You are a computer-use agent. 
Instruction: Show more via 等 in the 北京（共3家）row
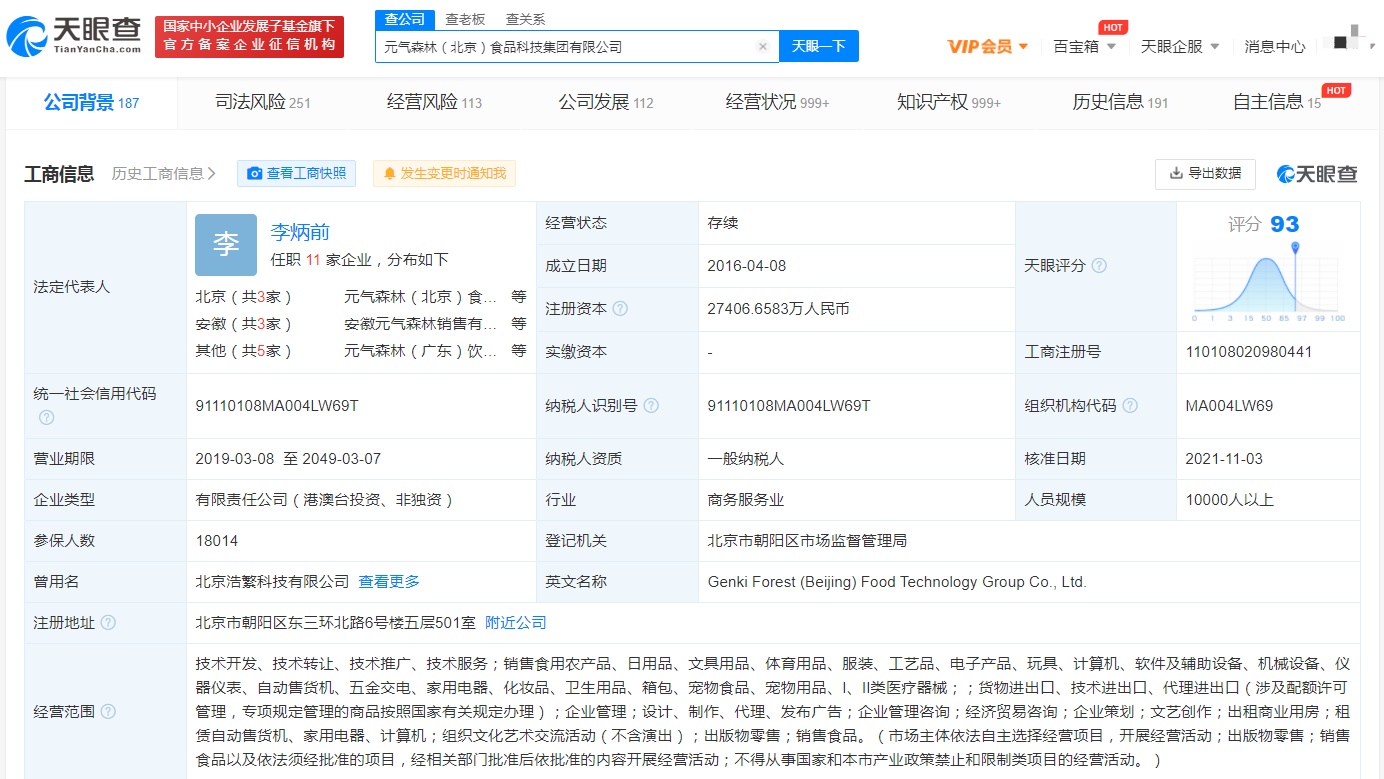point(518,297)
